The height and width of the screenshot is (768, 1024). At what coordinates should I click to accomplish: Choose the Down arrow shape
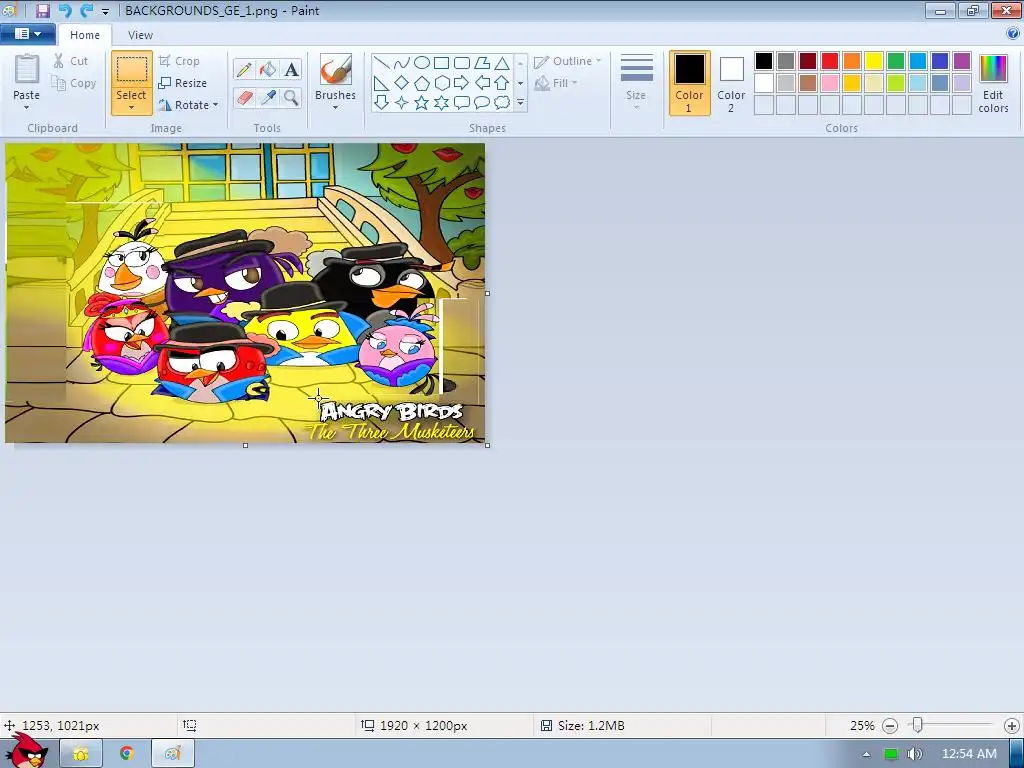381,103
